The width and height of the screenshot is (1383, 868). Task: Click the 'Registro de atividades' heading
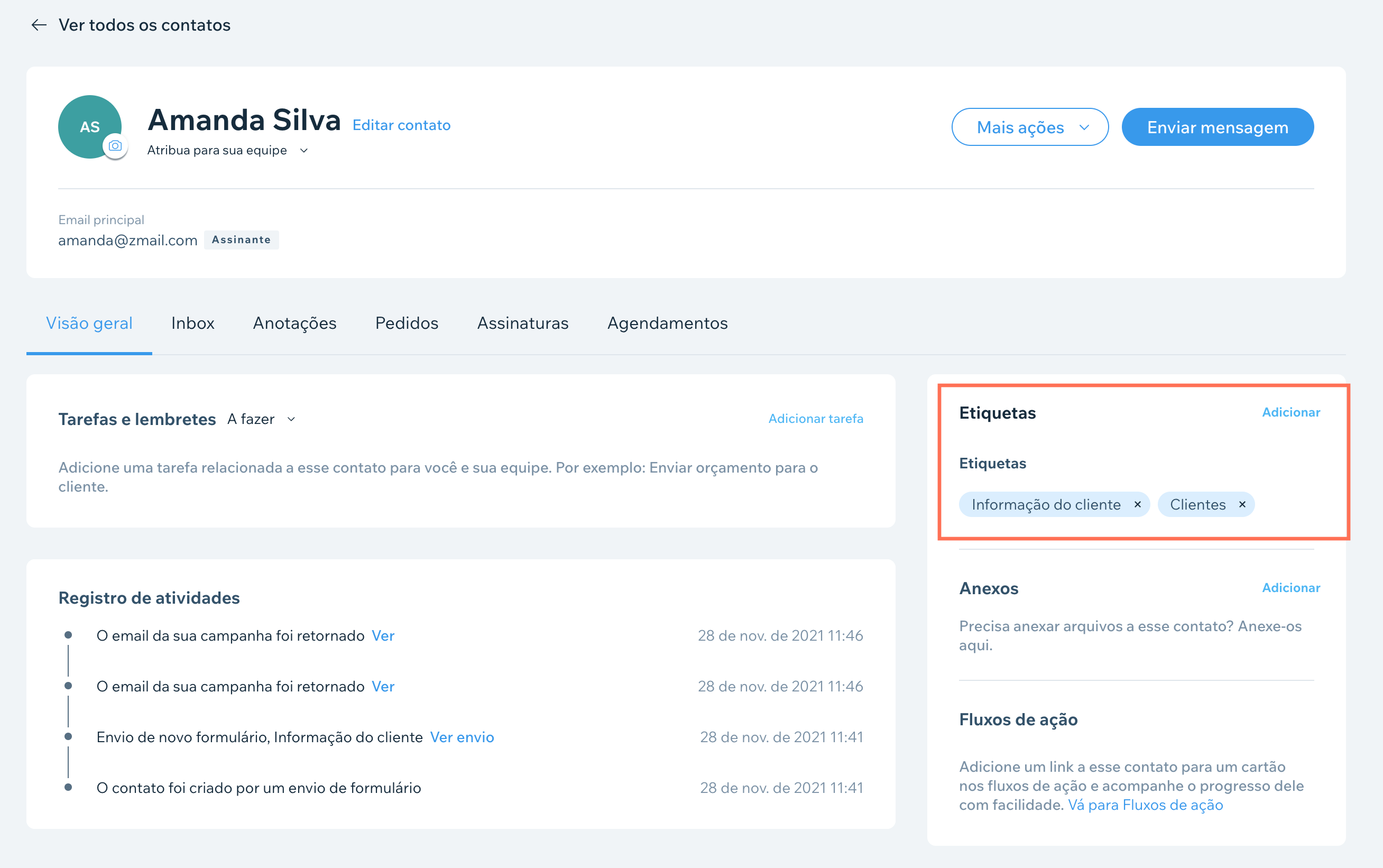coord(149,598)
